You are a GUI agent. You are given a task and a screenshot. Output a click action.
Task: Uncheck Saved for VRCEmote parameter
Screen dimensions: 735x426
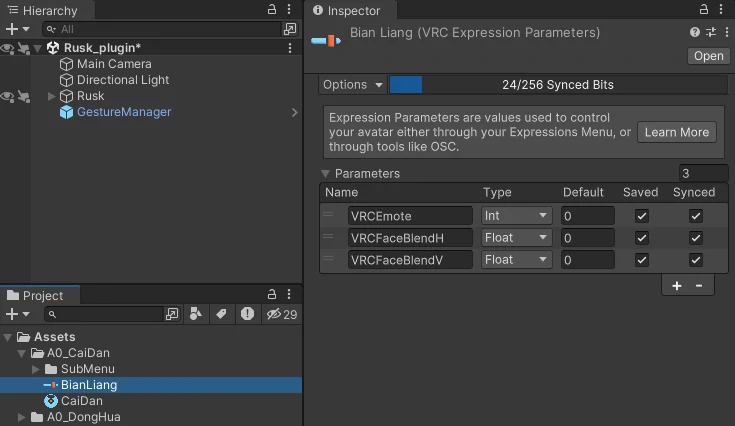[642, 216]
